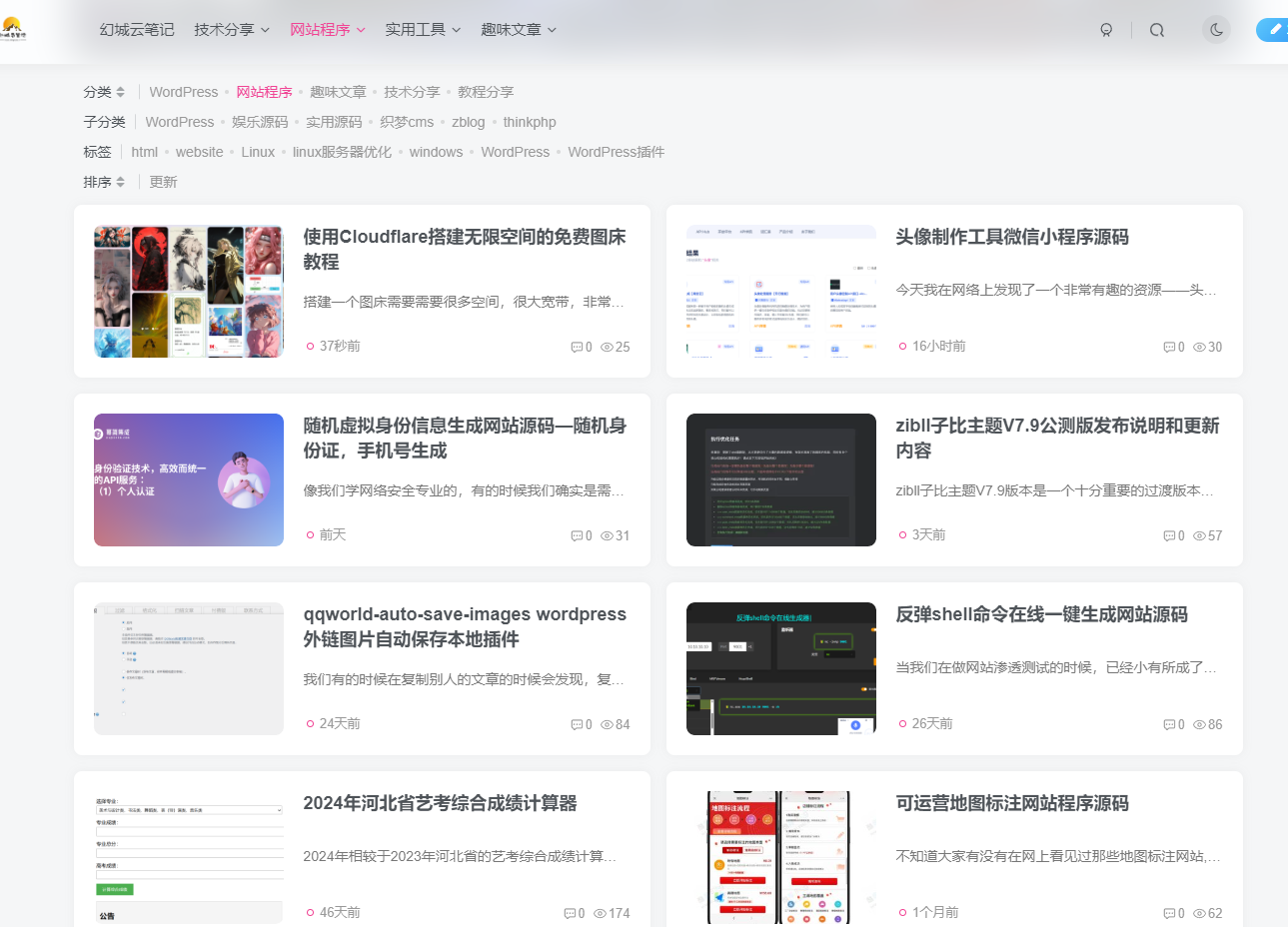Viewport: 1288px width, 927px height.
Task: Open 河北省艺考 calculator thumbnail
Action: pos(189,857)
